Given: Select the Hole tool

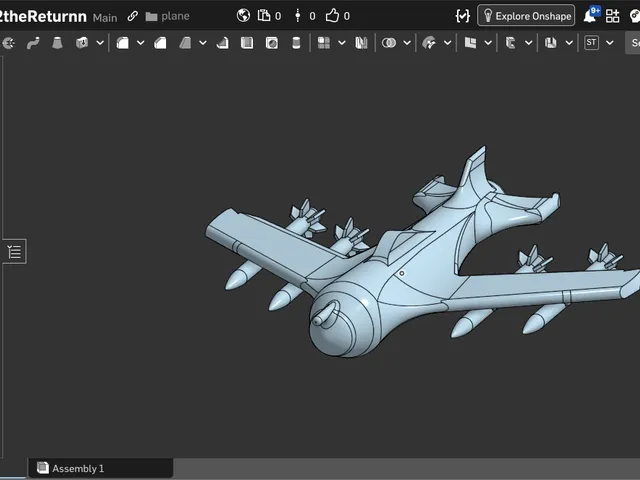Looking at the screenshot, I should coord(272,43).
